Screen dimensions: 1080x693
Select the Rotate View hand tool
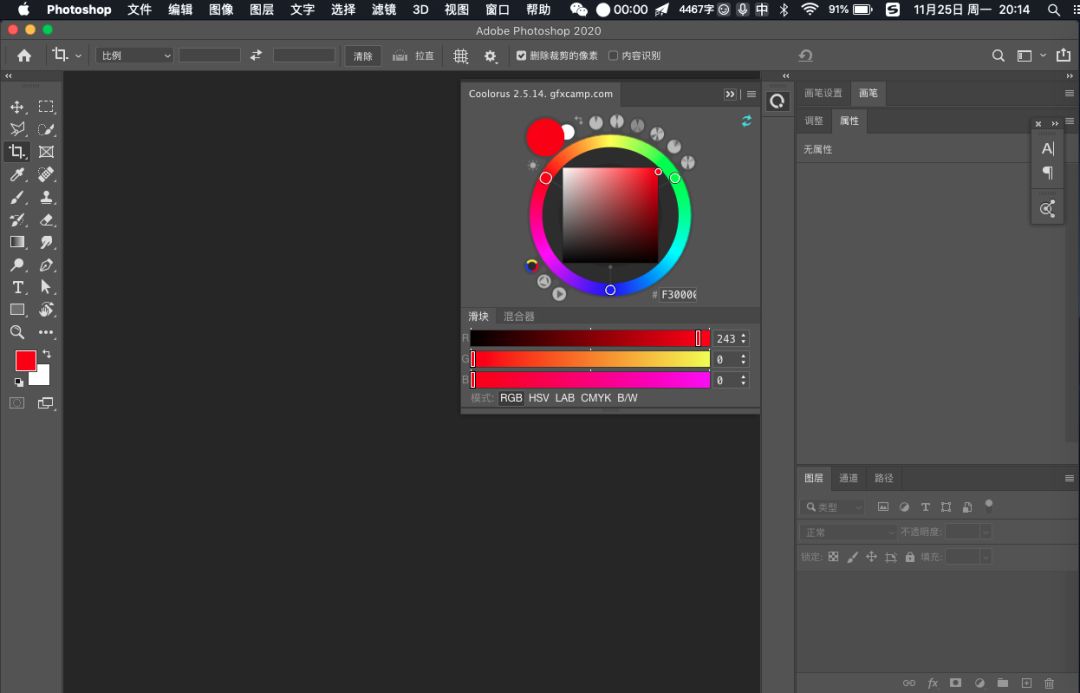point(46,309)
